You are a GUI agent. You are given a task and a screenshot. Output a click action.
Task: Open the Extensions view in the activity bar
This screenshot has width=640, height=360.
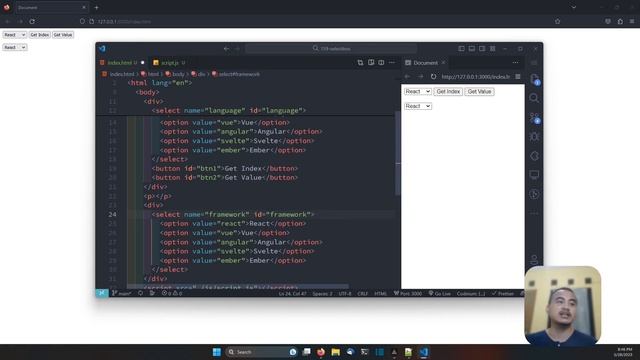point(534,156)
